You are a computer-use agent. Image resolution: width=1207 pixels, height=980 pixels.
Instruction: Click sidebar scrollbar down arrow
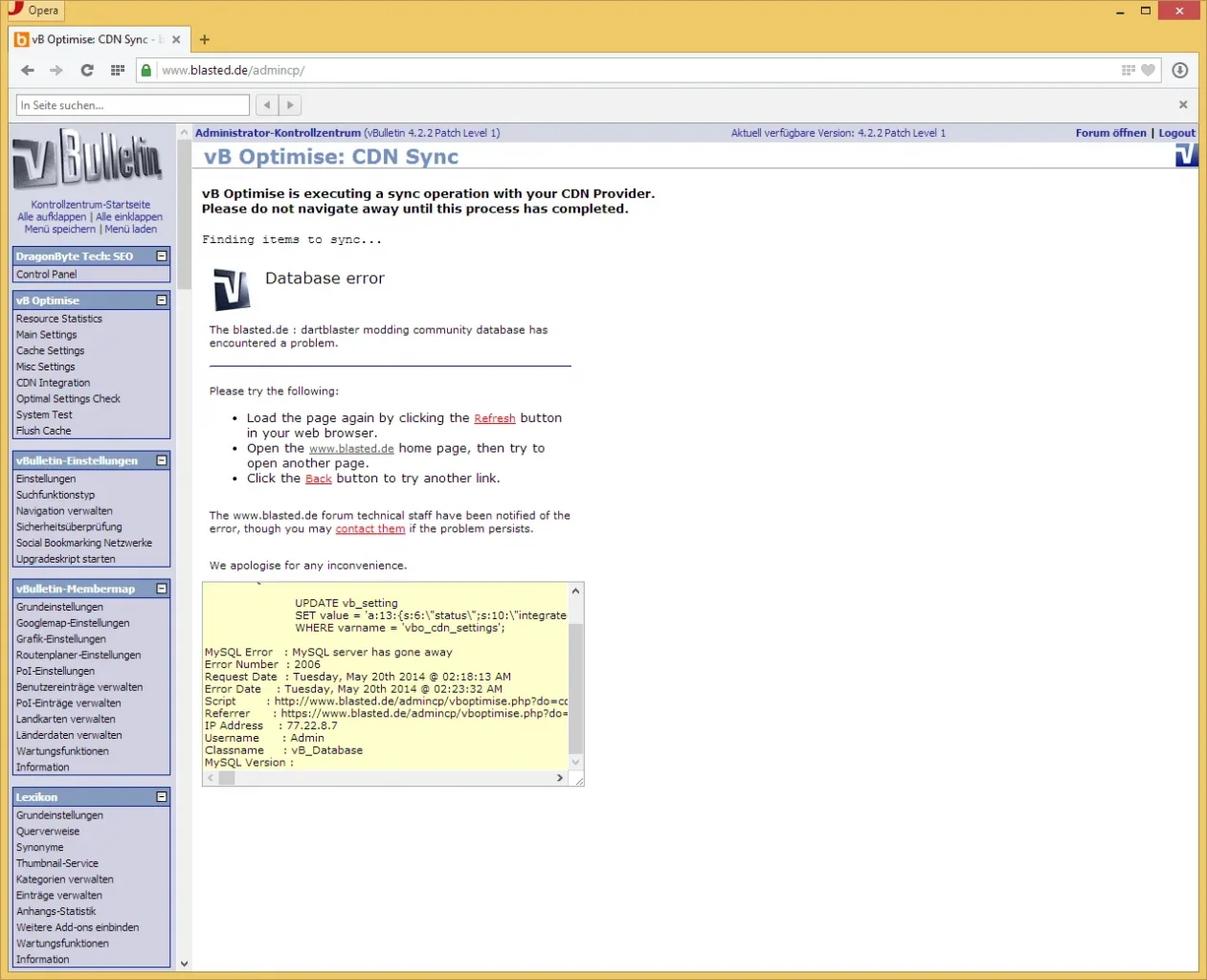pos(184,964)
